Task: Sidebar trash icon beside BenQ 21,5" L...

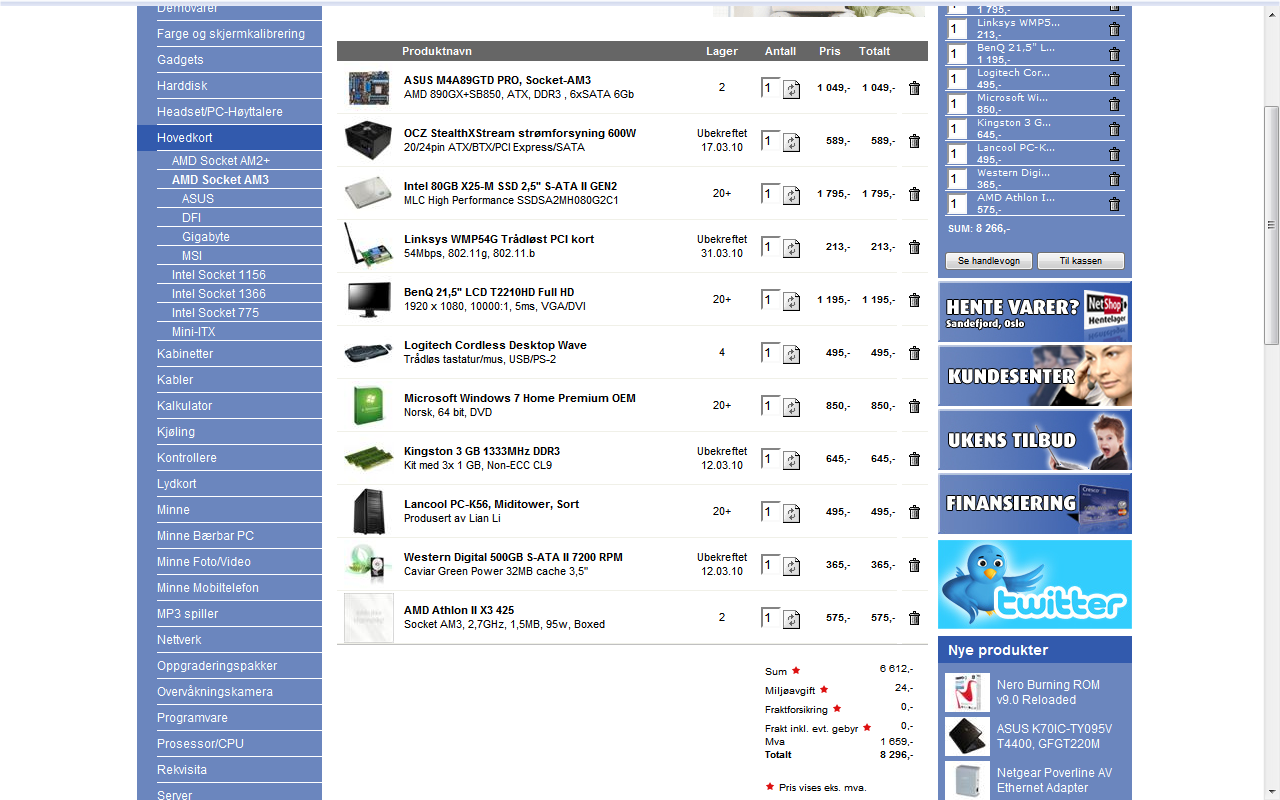Action: point(1114,54)
